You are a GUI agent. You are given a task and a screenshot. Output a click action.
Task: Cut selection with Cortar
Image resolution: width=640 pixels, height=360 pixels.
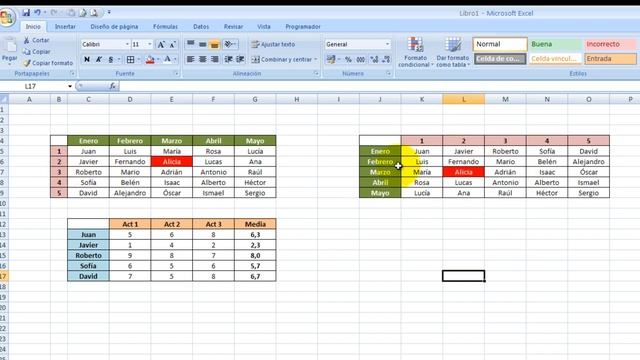[x=36, y=40]
